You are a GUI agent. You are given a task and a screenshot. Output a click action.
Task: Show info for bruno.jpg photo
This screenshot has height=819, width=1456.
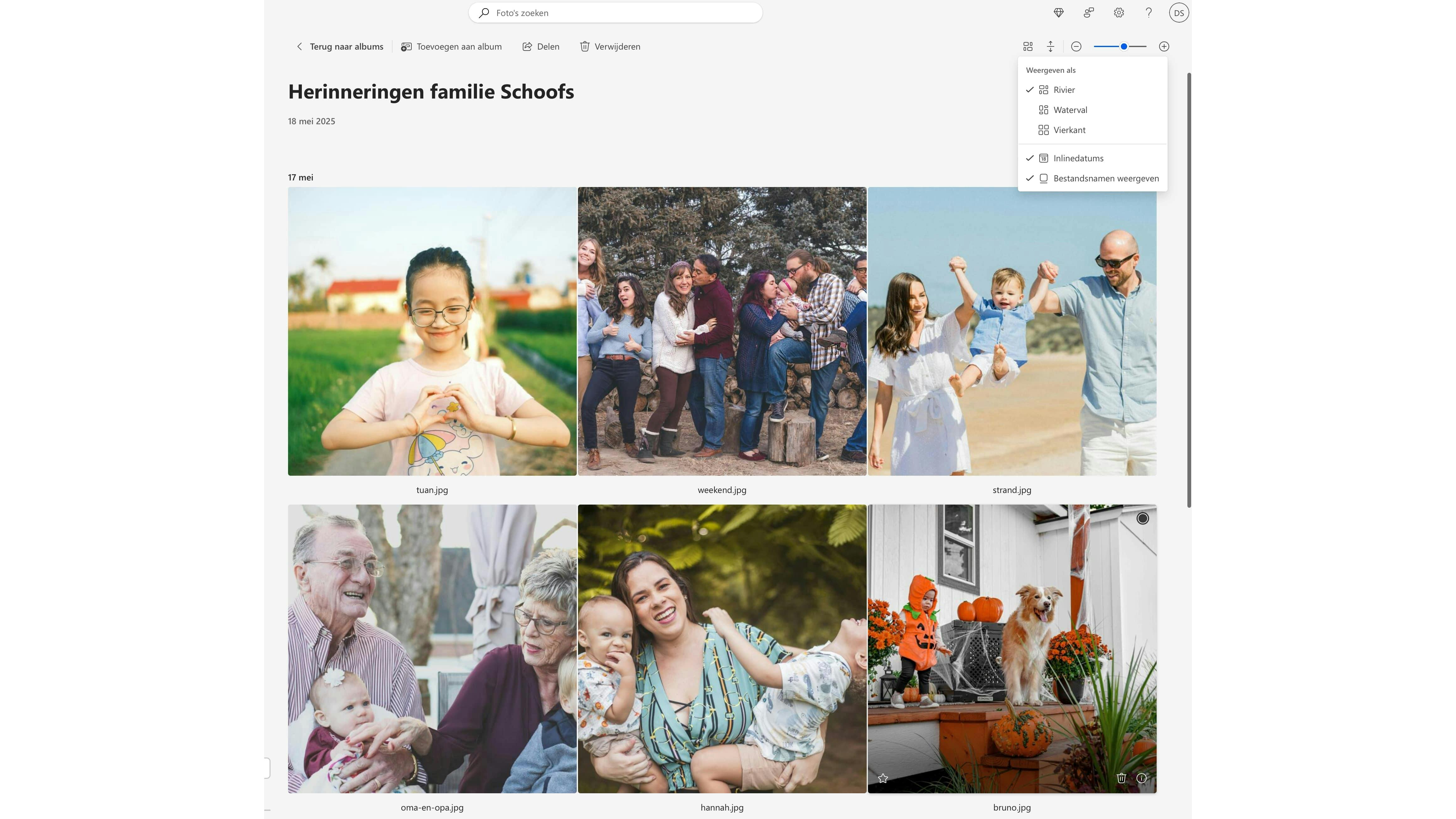click(x=1142, y=778)
